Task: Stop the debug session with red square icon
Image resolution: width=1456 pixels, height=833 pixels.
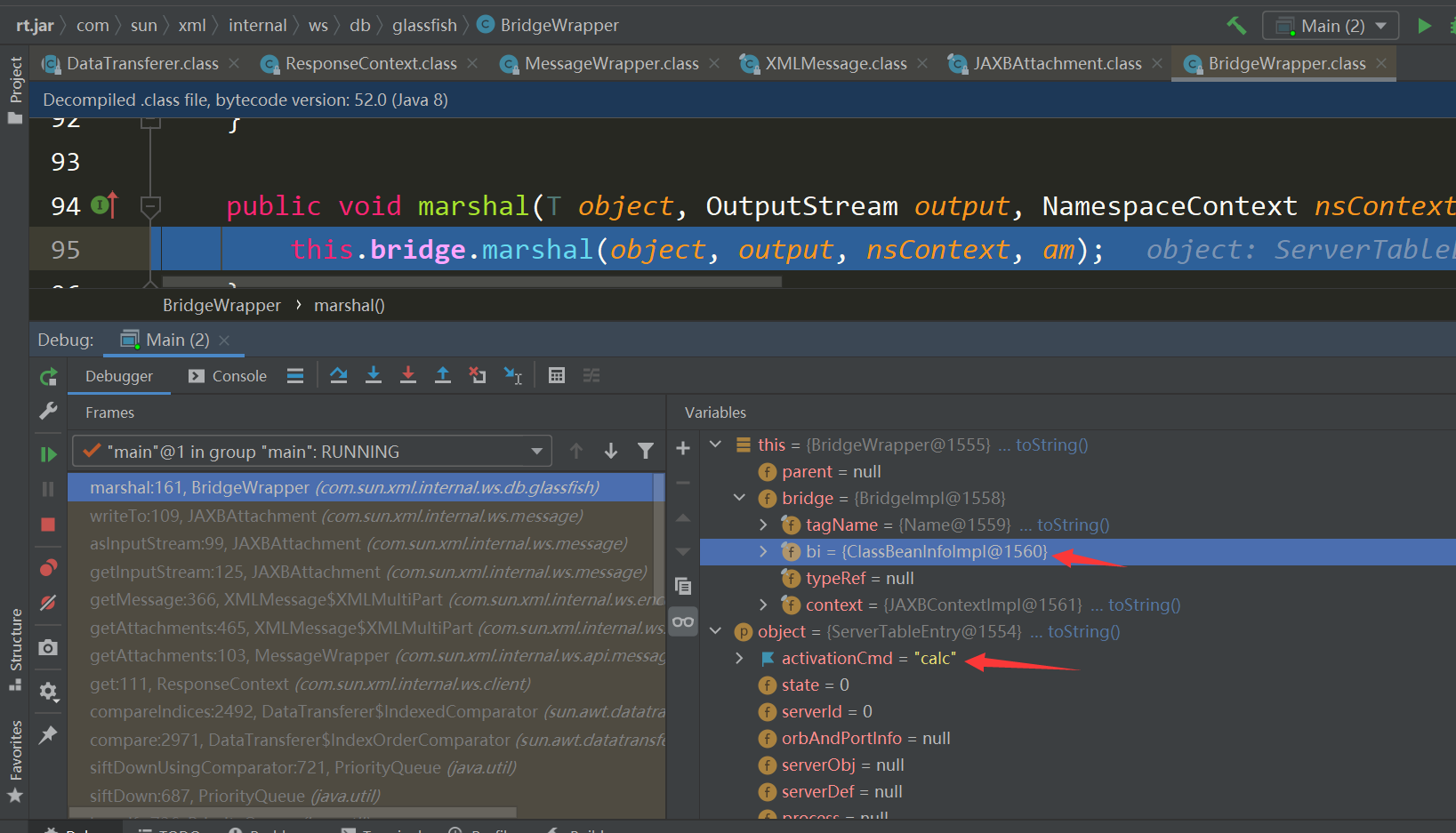Action: coord(48,525)
